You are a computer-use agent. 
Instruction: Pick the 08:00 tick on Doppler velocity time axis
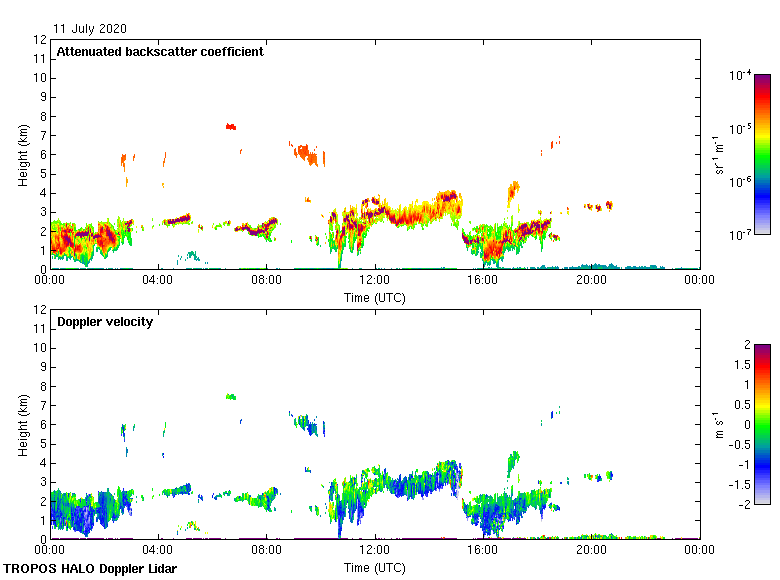click(x=266, y=552)
